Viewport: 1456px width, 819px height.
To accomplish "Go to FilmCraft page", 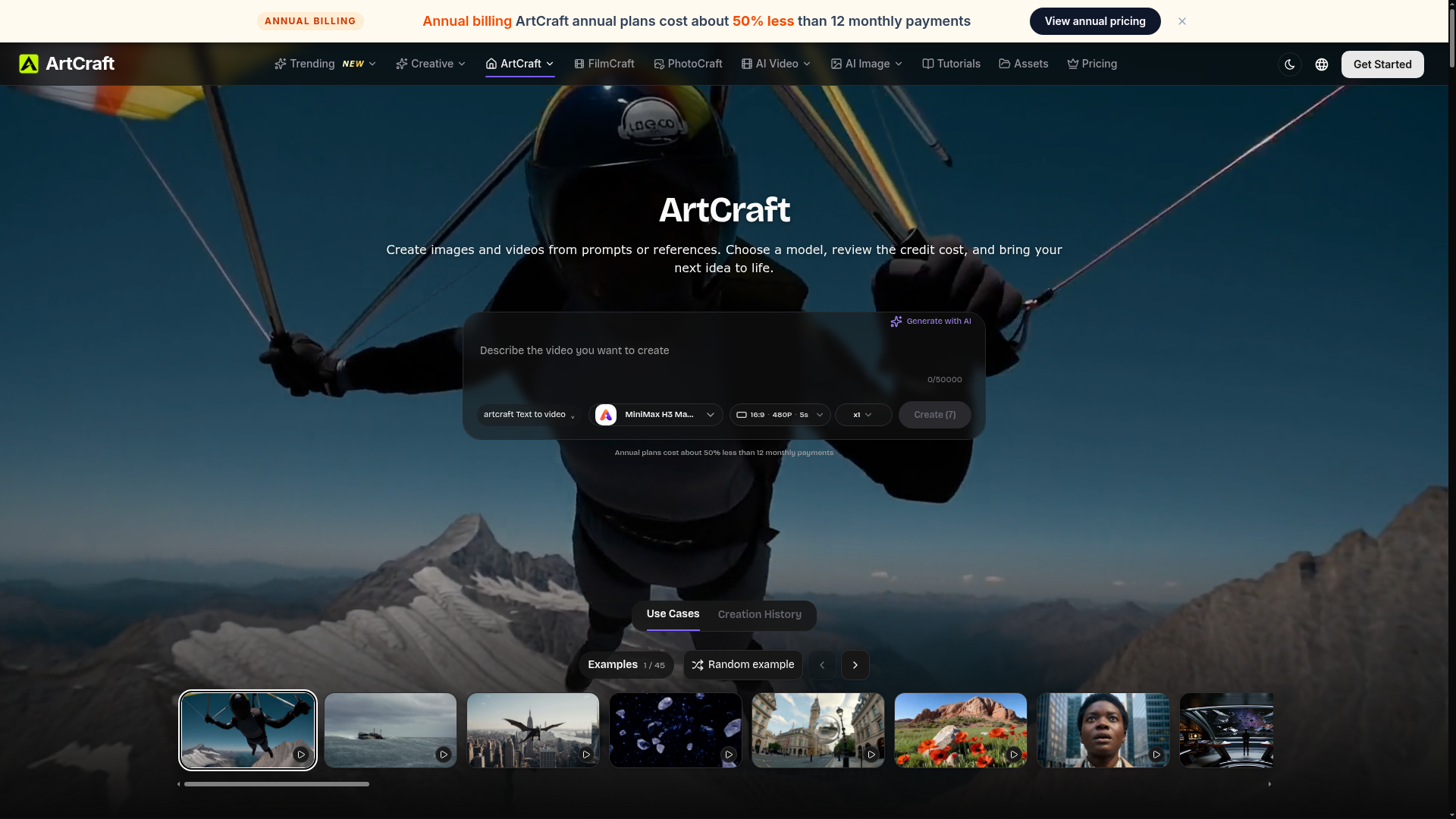I will 604,64.
